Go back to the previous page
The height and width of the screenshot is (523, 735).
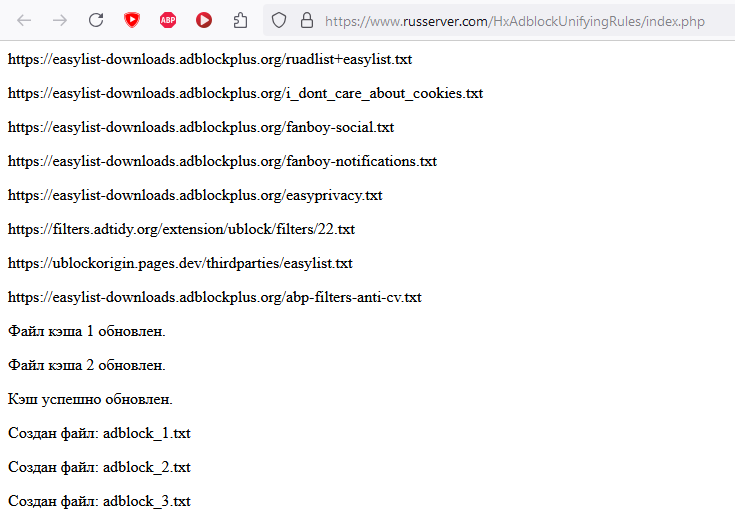click(x=24, y=20)
